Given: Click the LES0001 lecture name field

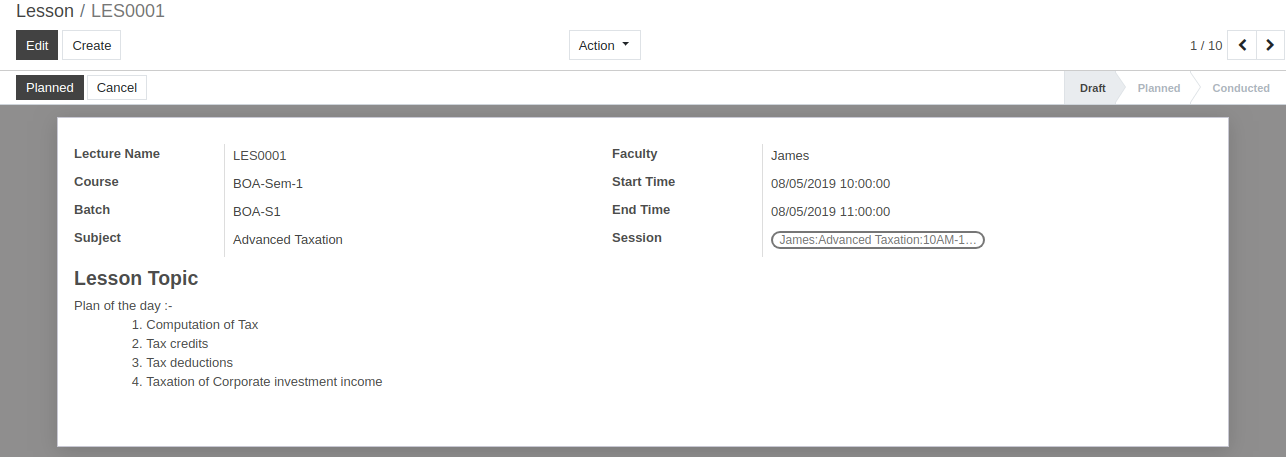Looking at the screenshot, I should click(260, 155).
